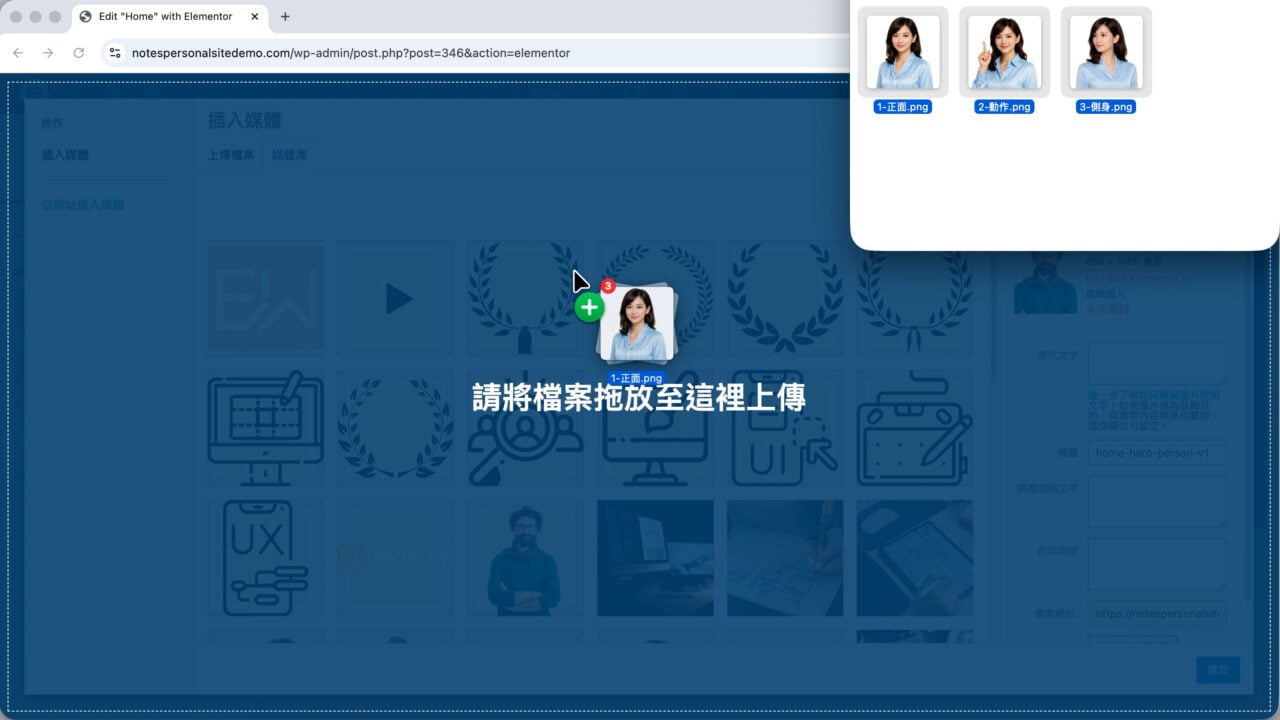Click the 2-動作.png filename label in Finder
Screen dimensions: 1280x720
(1004, 107)
